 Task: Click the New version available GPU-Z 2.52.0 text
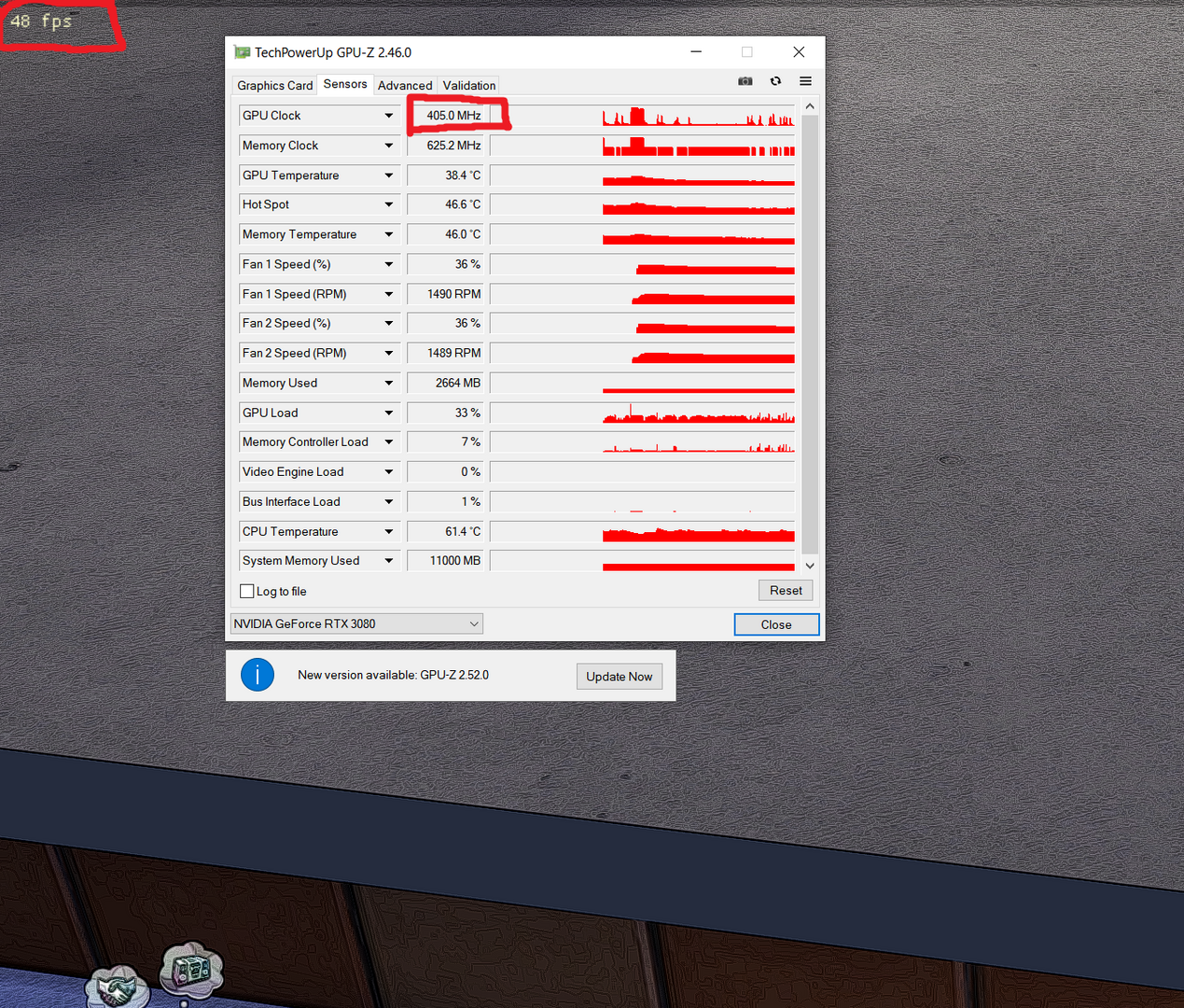(393, 675)
